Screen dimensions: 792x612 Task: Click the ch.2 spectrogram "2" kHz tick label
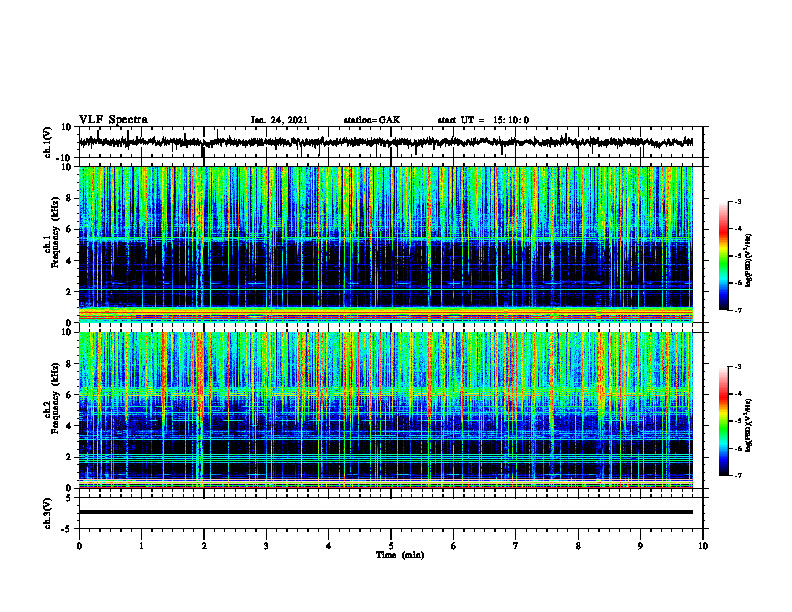(70, 457)
